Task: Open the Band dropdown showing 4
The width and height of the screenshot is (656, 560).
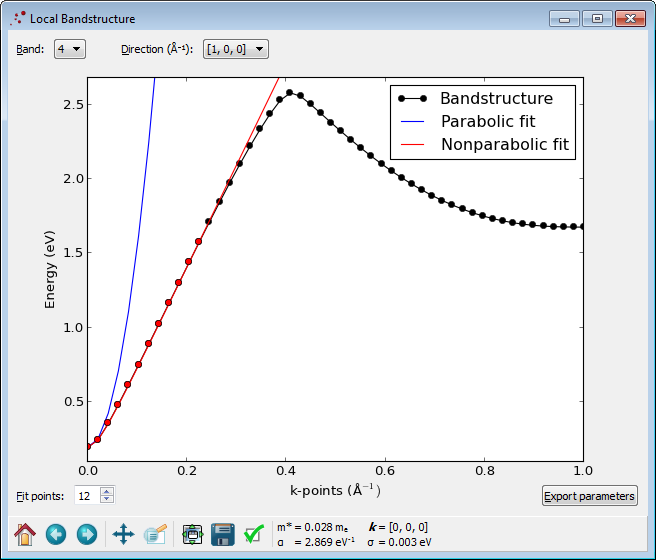Action: click(69, 49)
